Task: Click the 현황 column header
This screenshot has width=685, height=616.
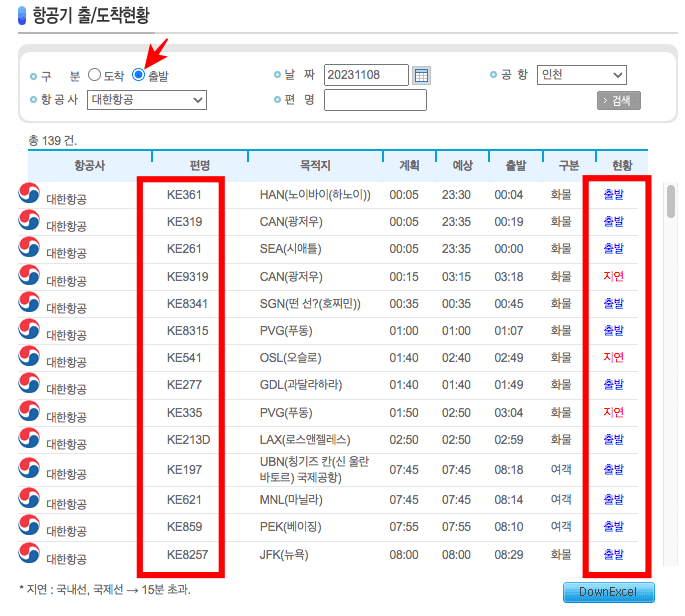Action: click(622, 166)
